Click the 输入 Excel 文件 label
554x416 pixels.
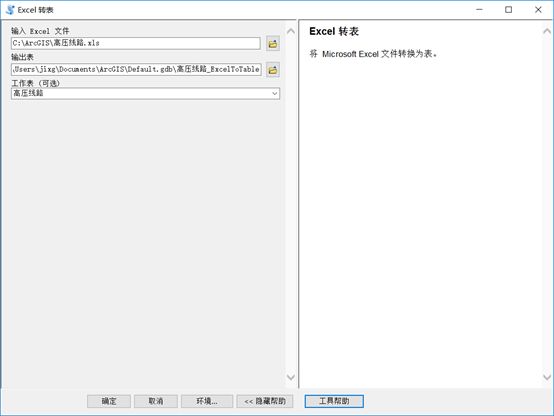tap(40, 31)
